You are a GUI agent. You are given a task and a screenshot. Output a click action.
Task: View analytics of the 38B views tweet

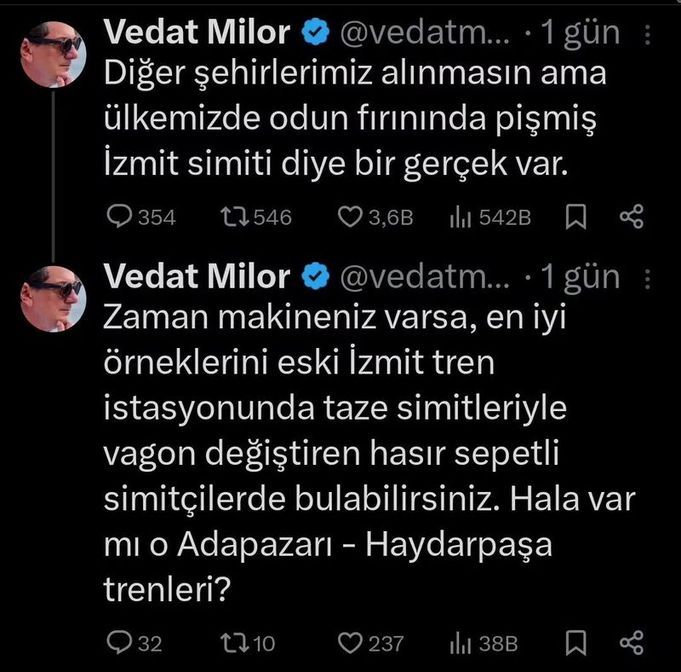click(463, 642)
